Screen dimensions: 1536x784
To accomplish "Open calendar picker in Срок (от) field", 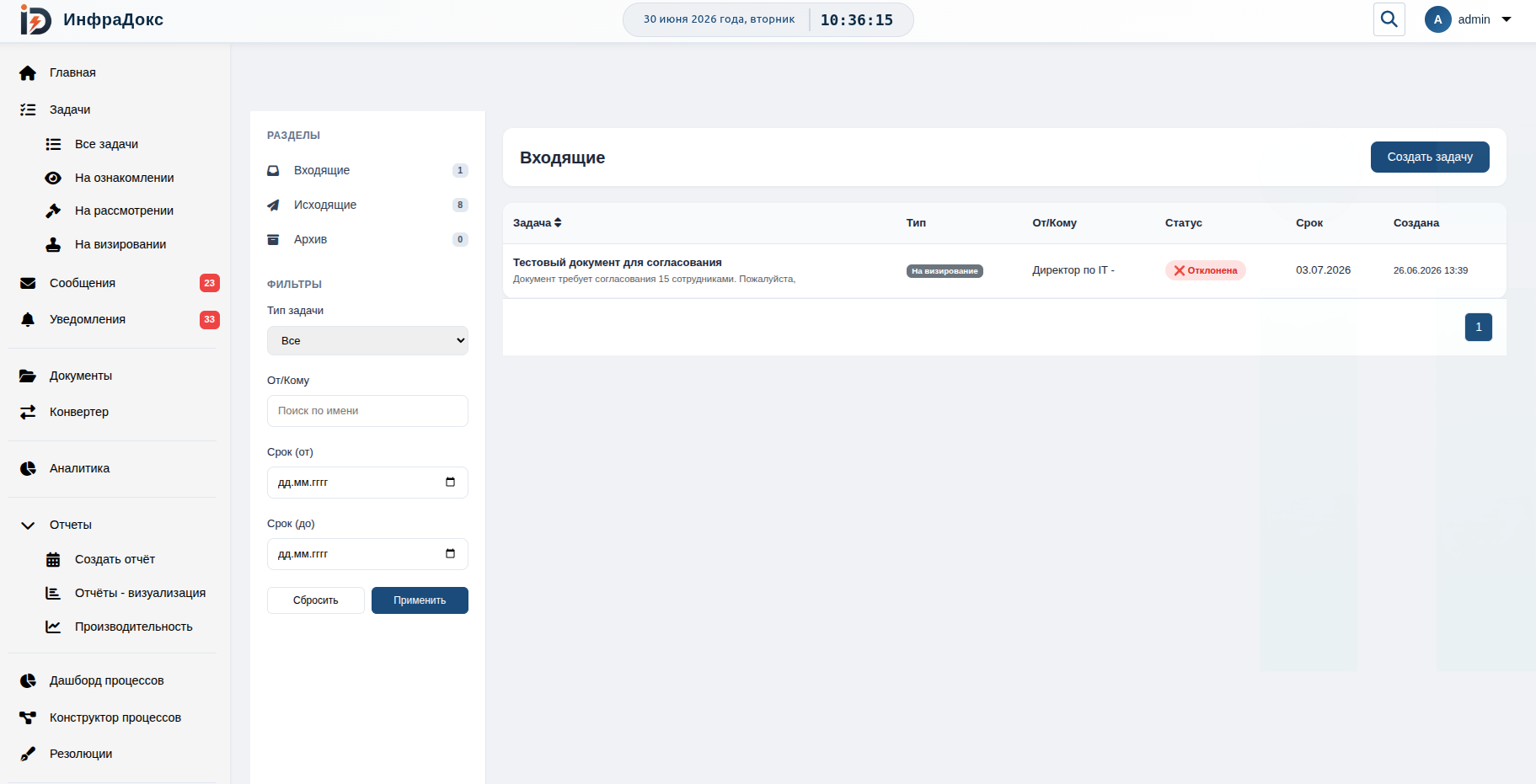I will (x=450, y=483).
